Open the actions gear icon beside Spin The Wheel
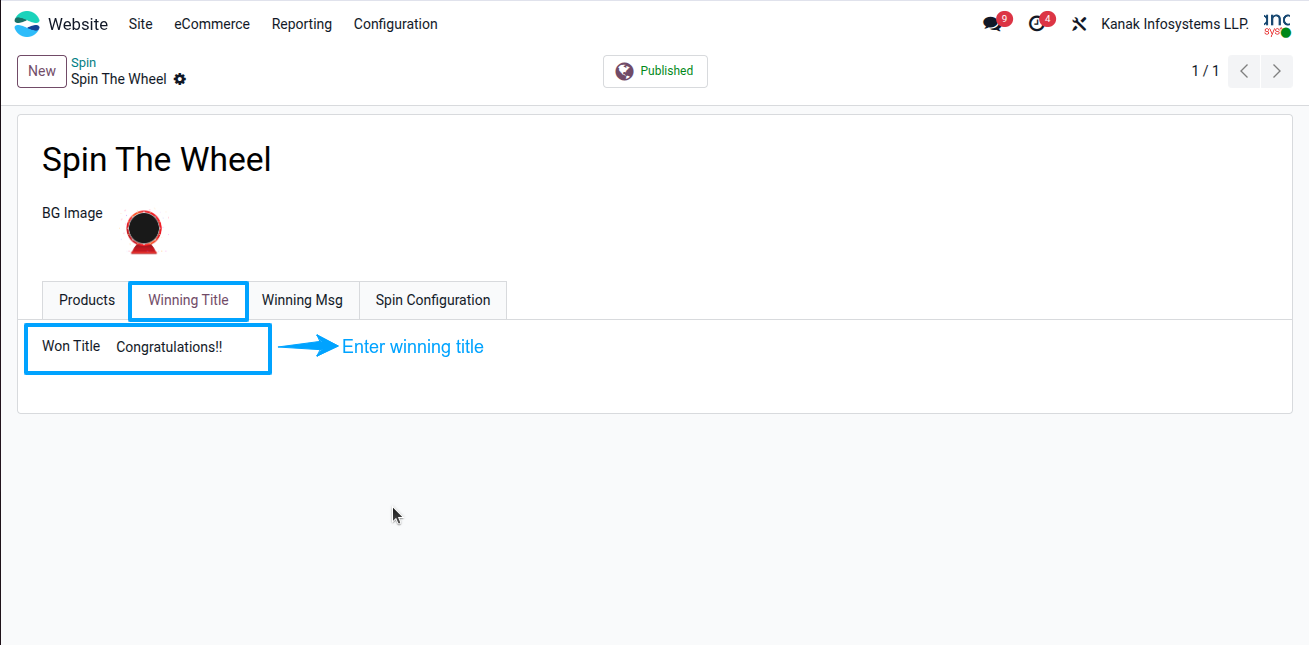 180,79
